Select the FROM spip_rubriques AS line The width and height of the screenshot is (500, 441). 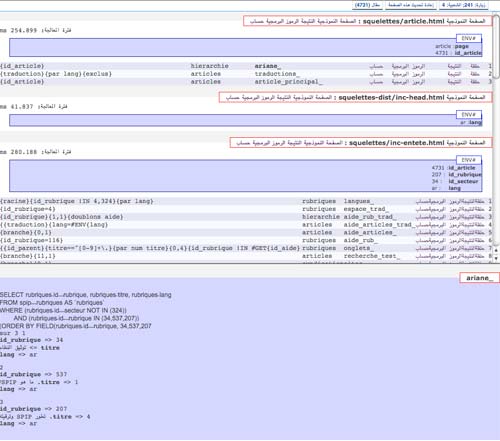(x=52, y=303)
